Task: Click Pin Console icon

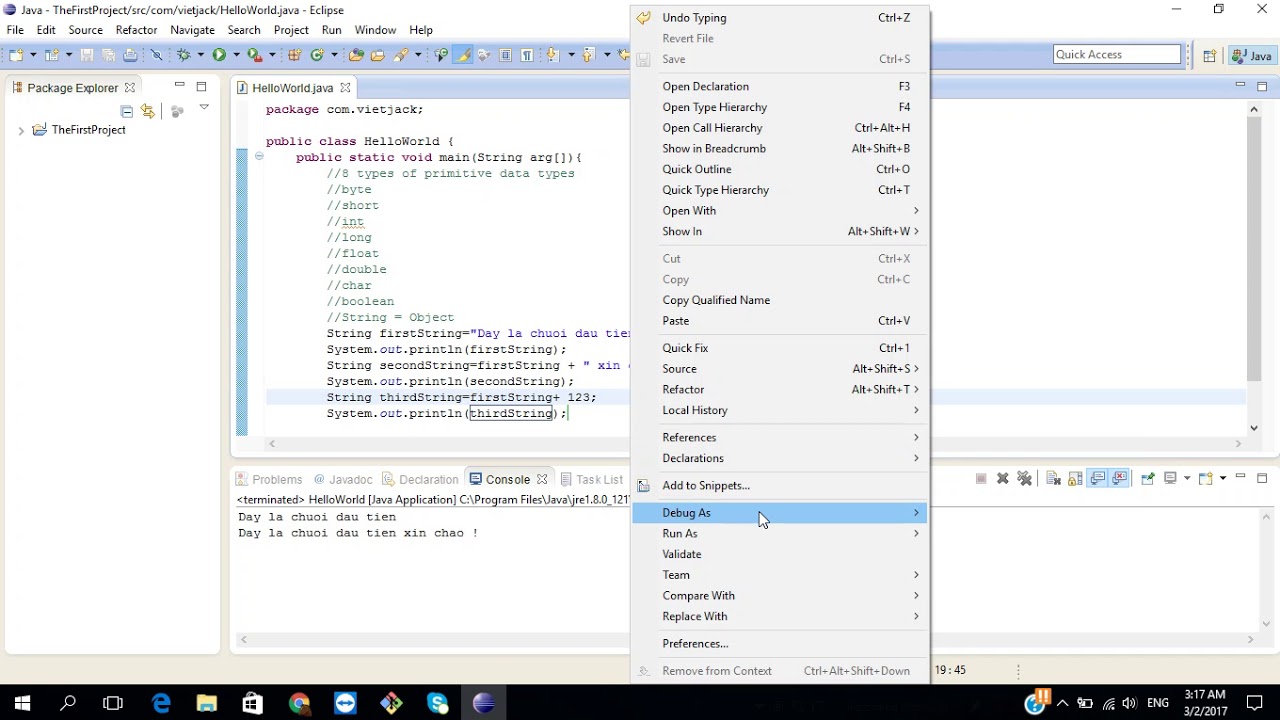Action: tap(1147, 479)
